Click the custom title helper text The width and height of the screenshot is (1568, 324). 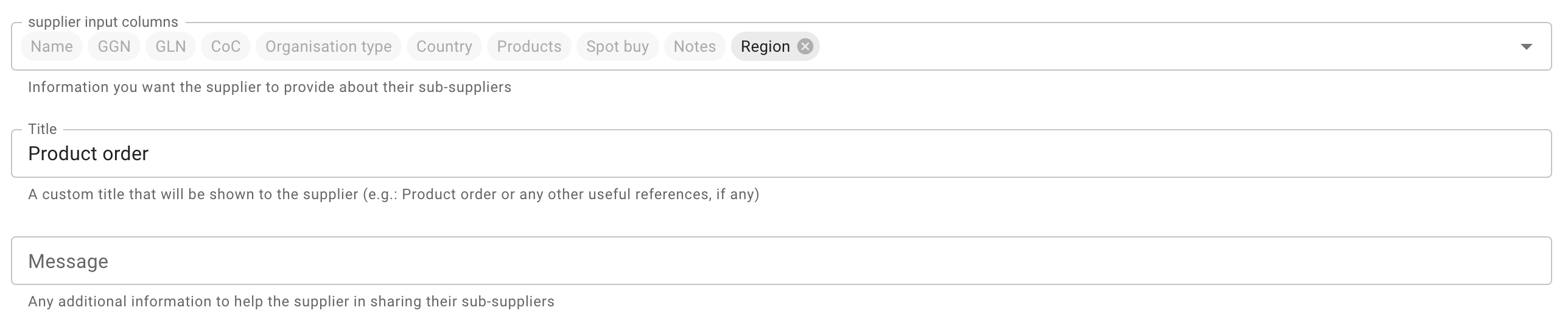(394, 194)
